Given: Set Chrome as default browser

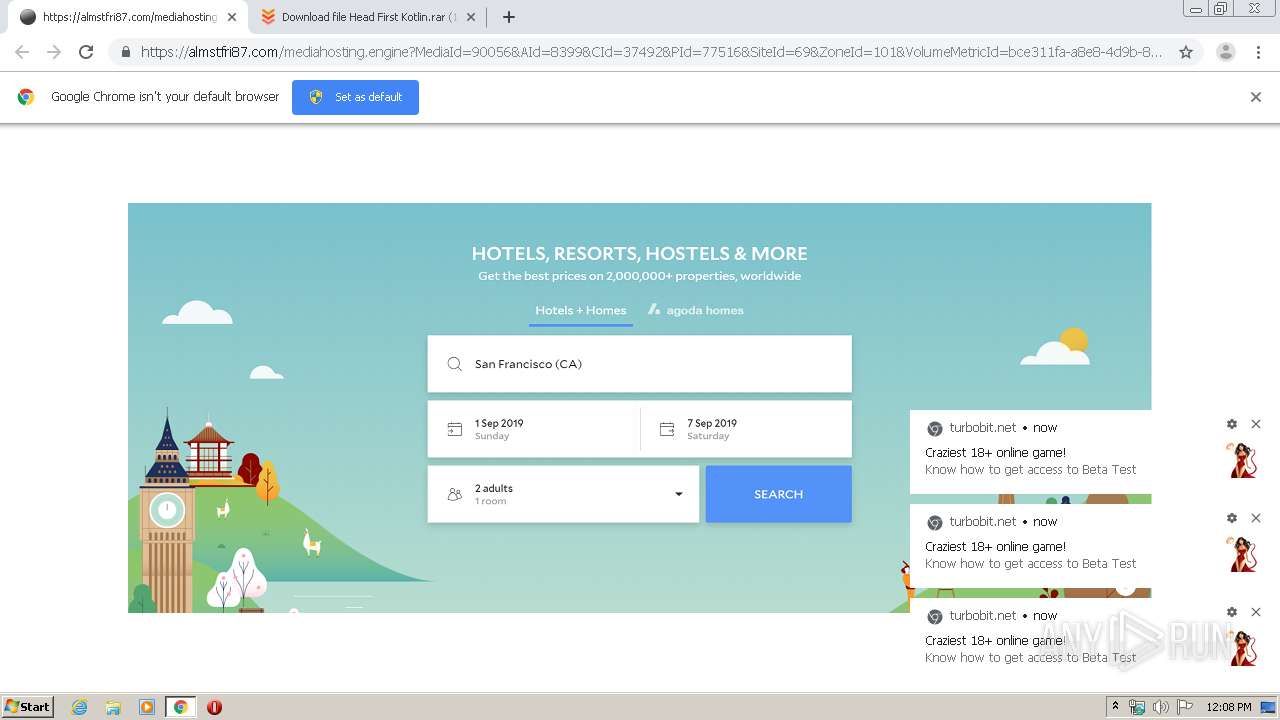Looking at the screenshot, I should [x=355, y=97].
